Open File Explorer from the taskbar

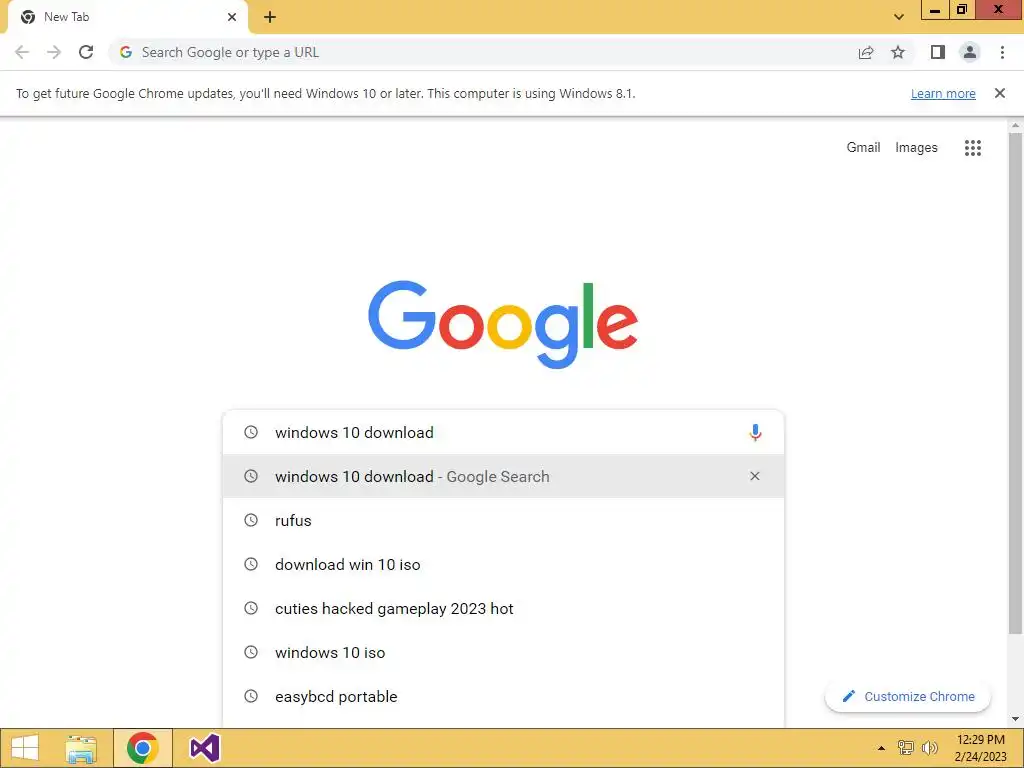pyautogui.click(x=81, y=748)
